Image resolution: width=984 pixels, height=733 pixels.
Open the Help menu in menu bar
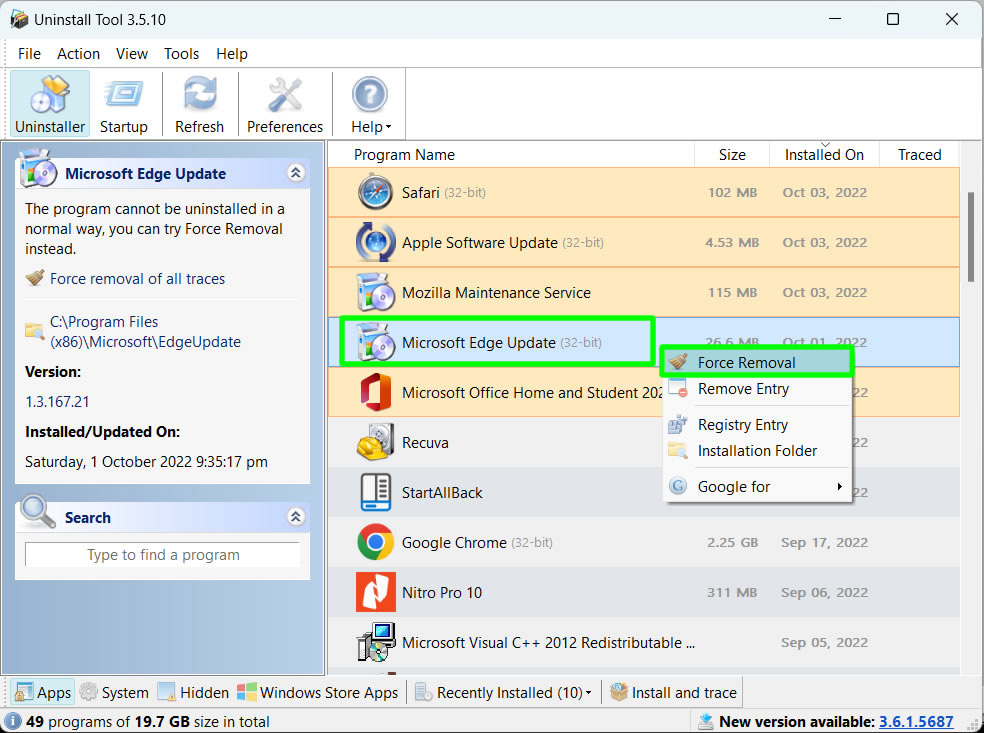click(x=232, y=54)
